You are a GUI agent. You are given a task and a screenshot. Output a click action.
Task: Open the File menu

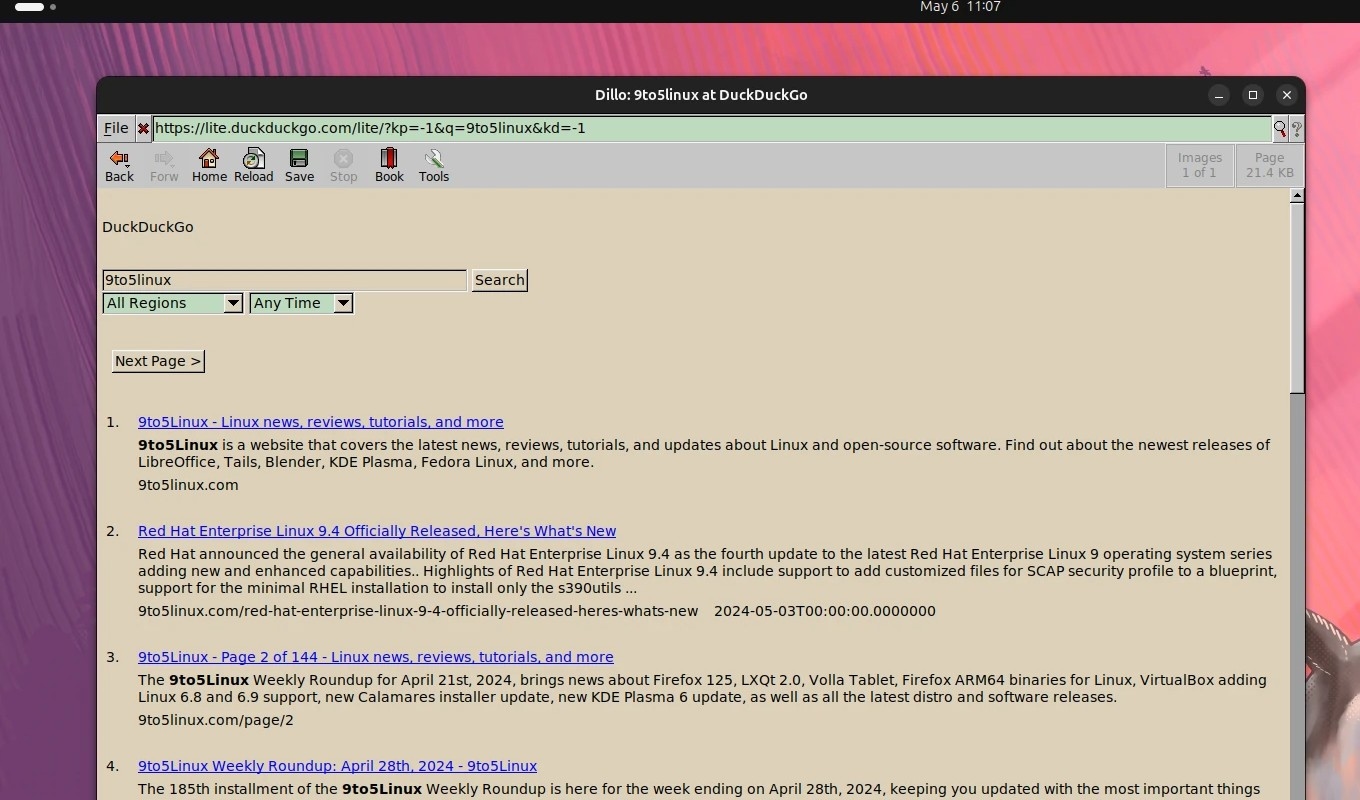click(116, 128)
